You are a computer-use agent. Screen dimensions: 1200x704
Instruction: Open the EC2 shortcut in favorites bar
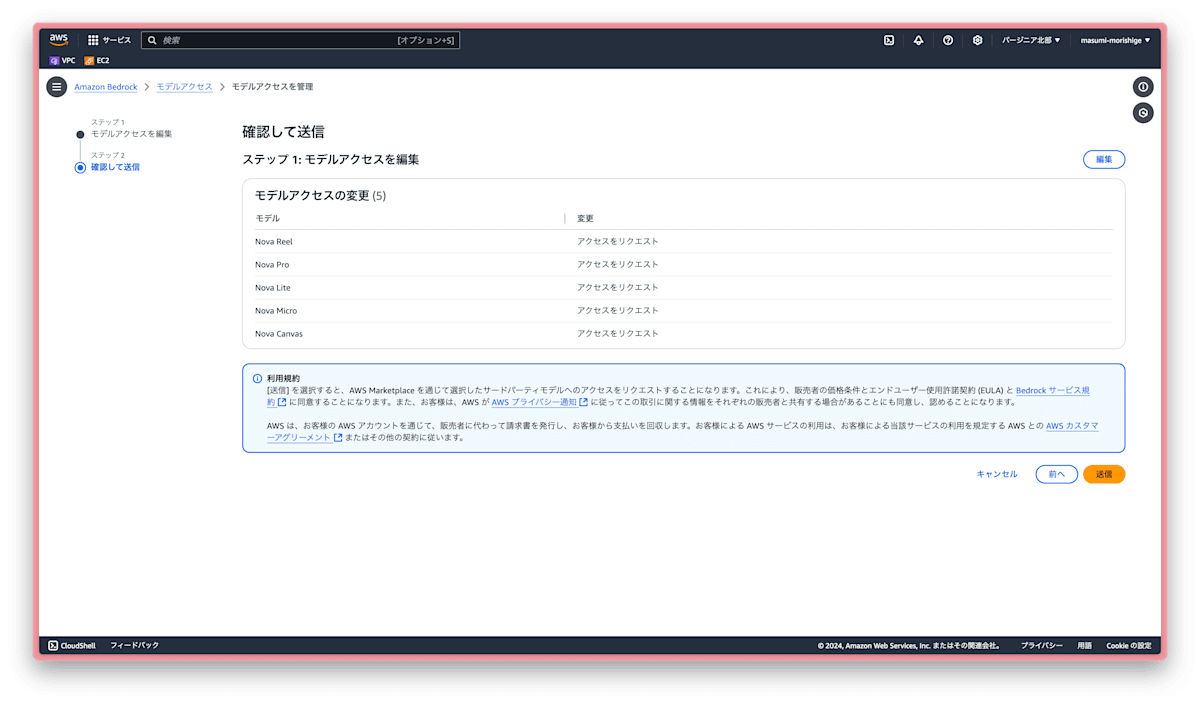97,60
